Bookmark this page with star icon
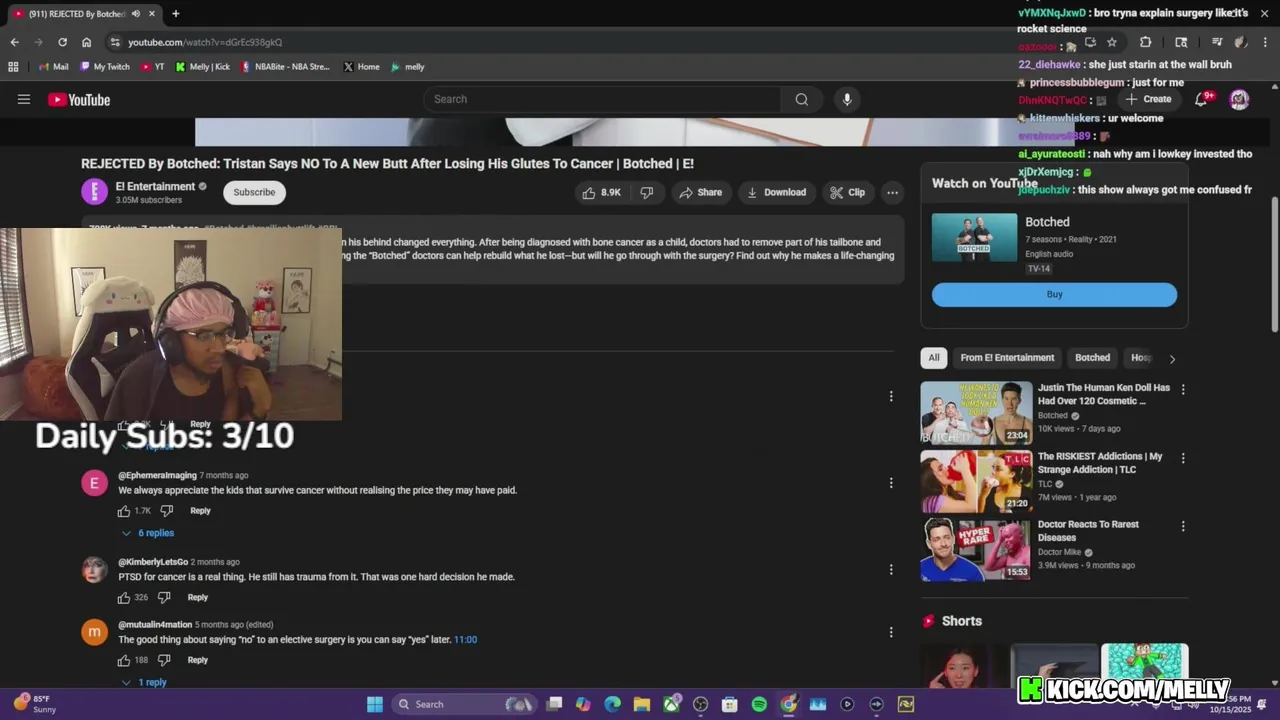Viewport: 1280px width, 720px height. click(1112, 42)
